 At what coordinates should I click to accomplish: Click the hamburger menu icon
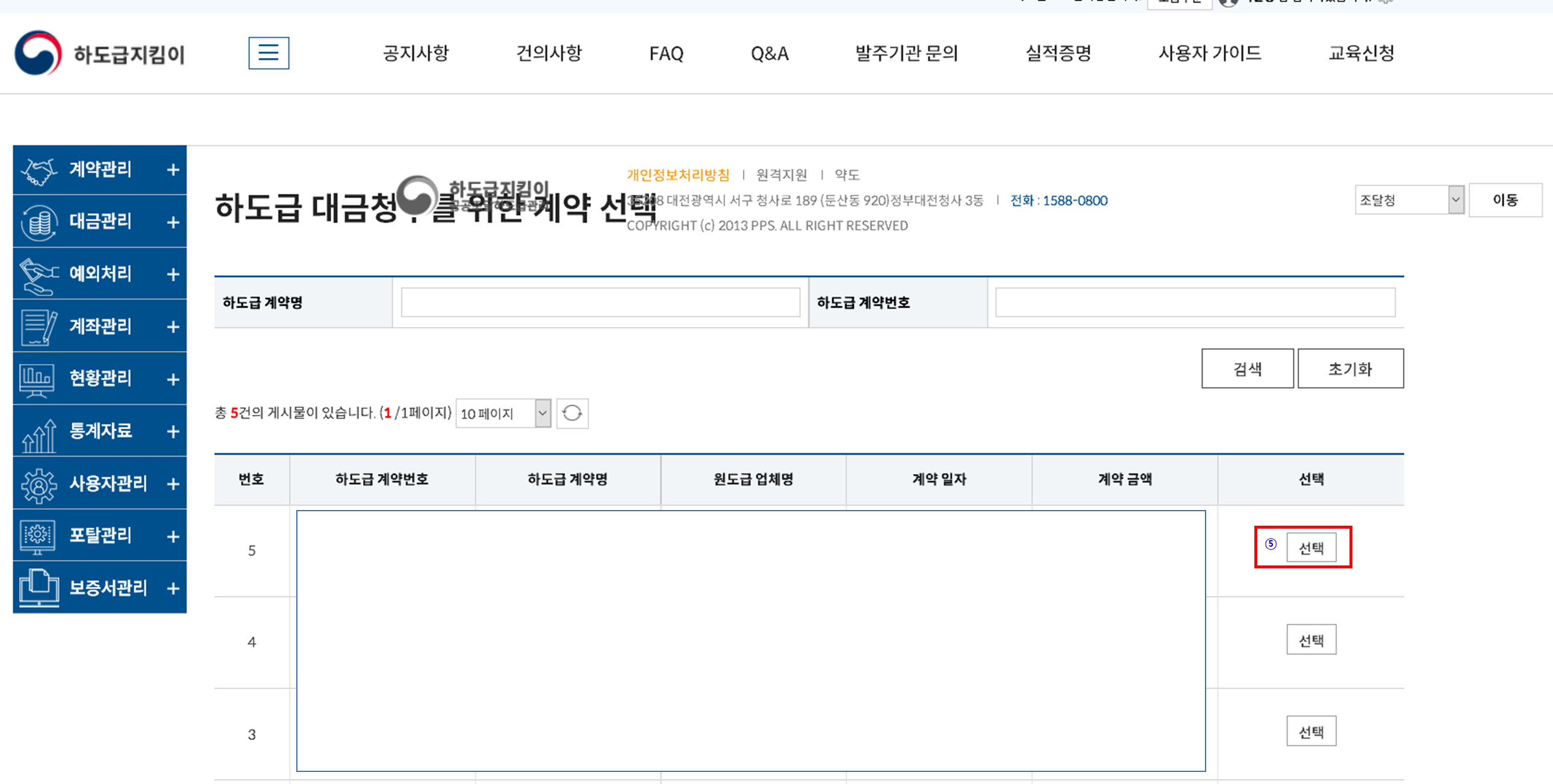pos(269,53)
